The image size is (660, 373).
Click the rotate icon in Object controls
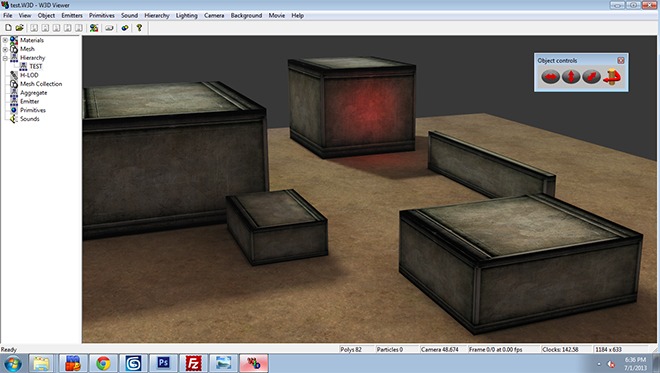tap(612, 77)
